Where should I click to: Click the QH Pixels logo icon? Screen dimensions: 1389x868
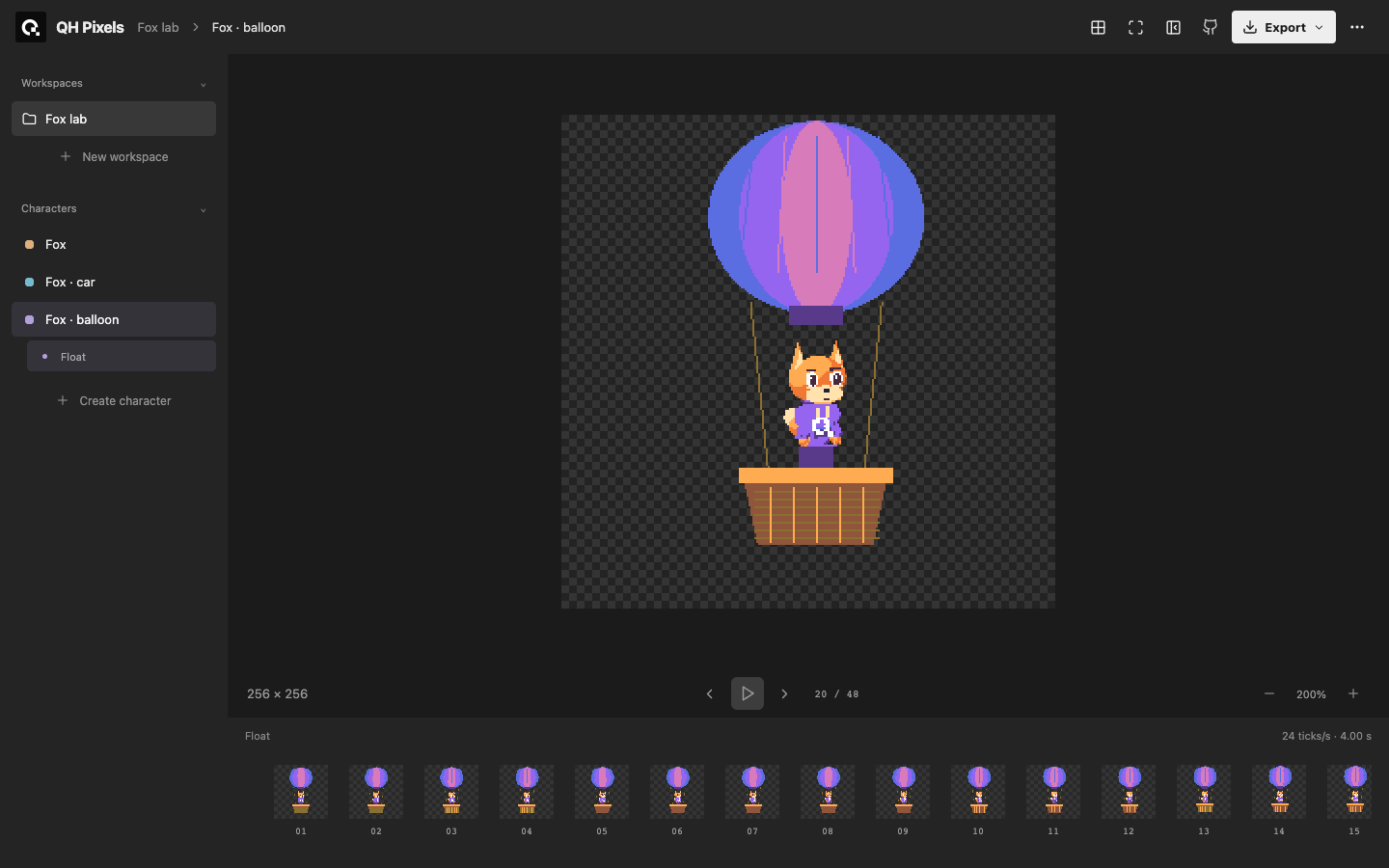[31, 27]
